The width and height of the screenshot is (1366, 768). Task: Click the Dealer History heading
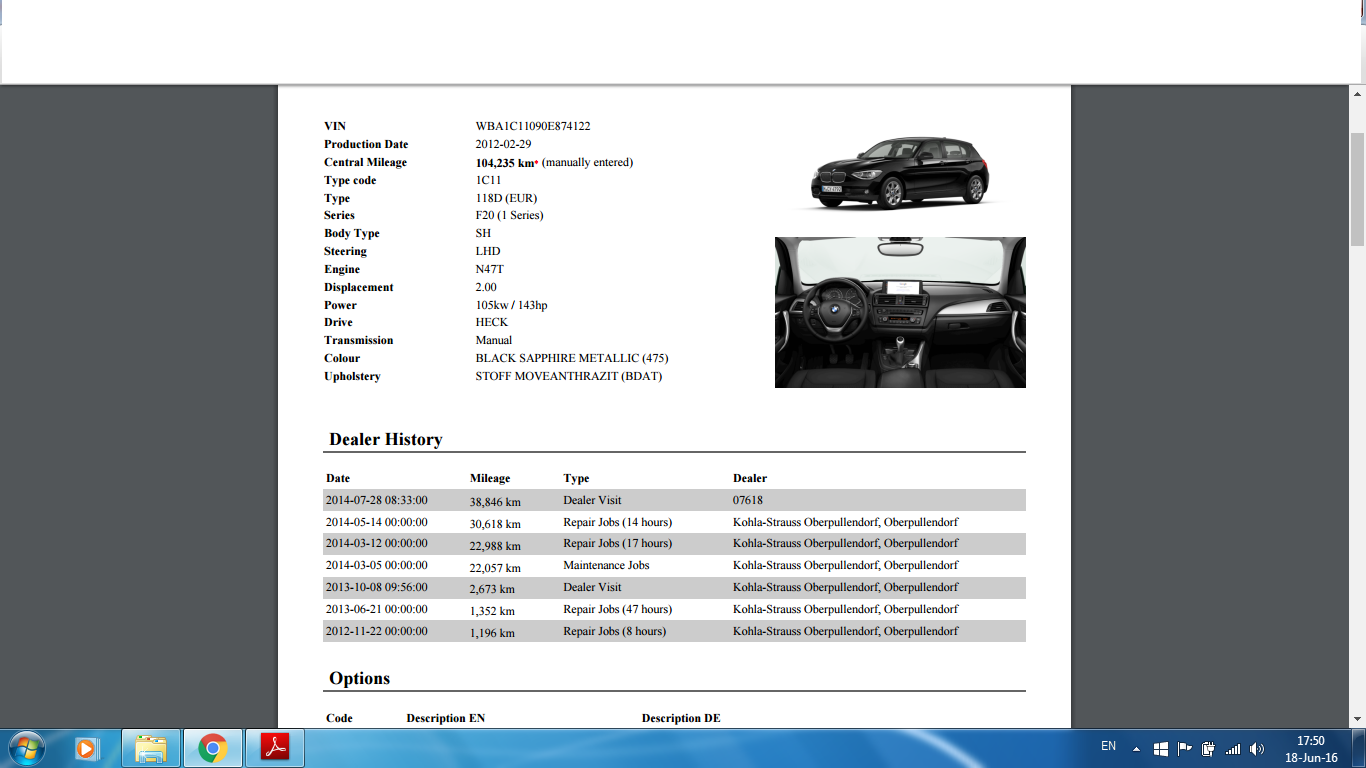(x=386, y=439)
